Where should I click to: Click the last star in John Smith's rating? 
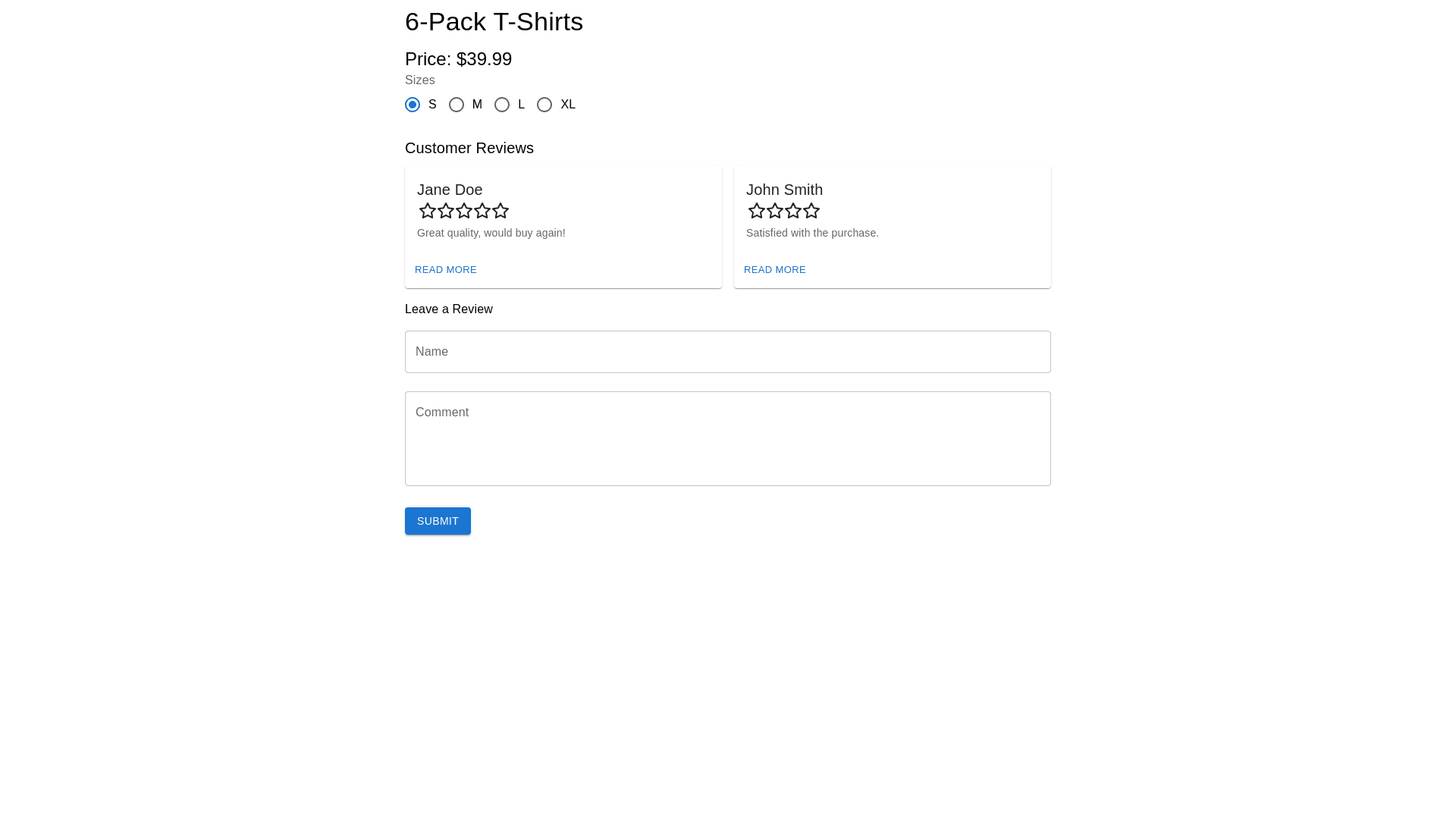[x=811, y=211]
